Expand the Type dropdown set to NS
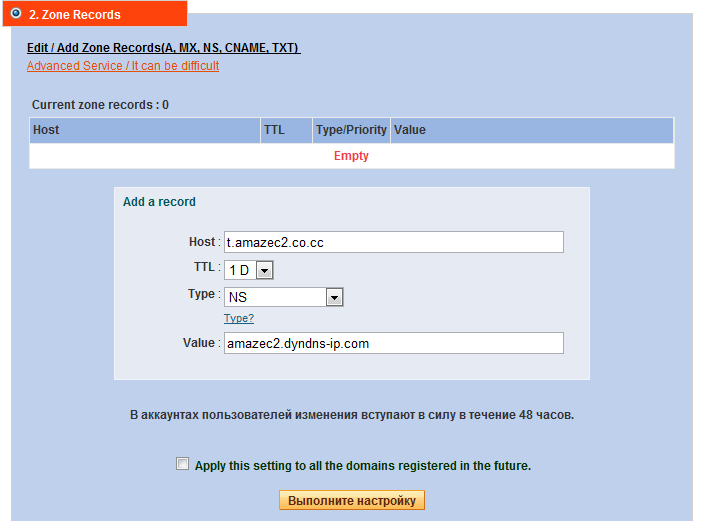701x521 pixels. pos(283,297)
